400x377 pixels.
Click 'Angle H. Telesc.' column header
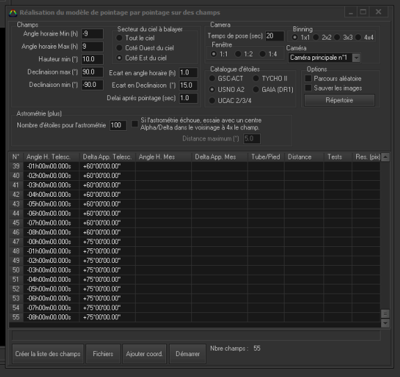point(51,157)
